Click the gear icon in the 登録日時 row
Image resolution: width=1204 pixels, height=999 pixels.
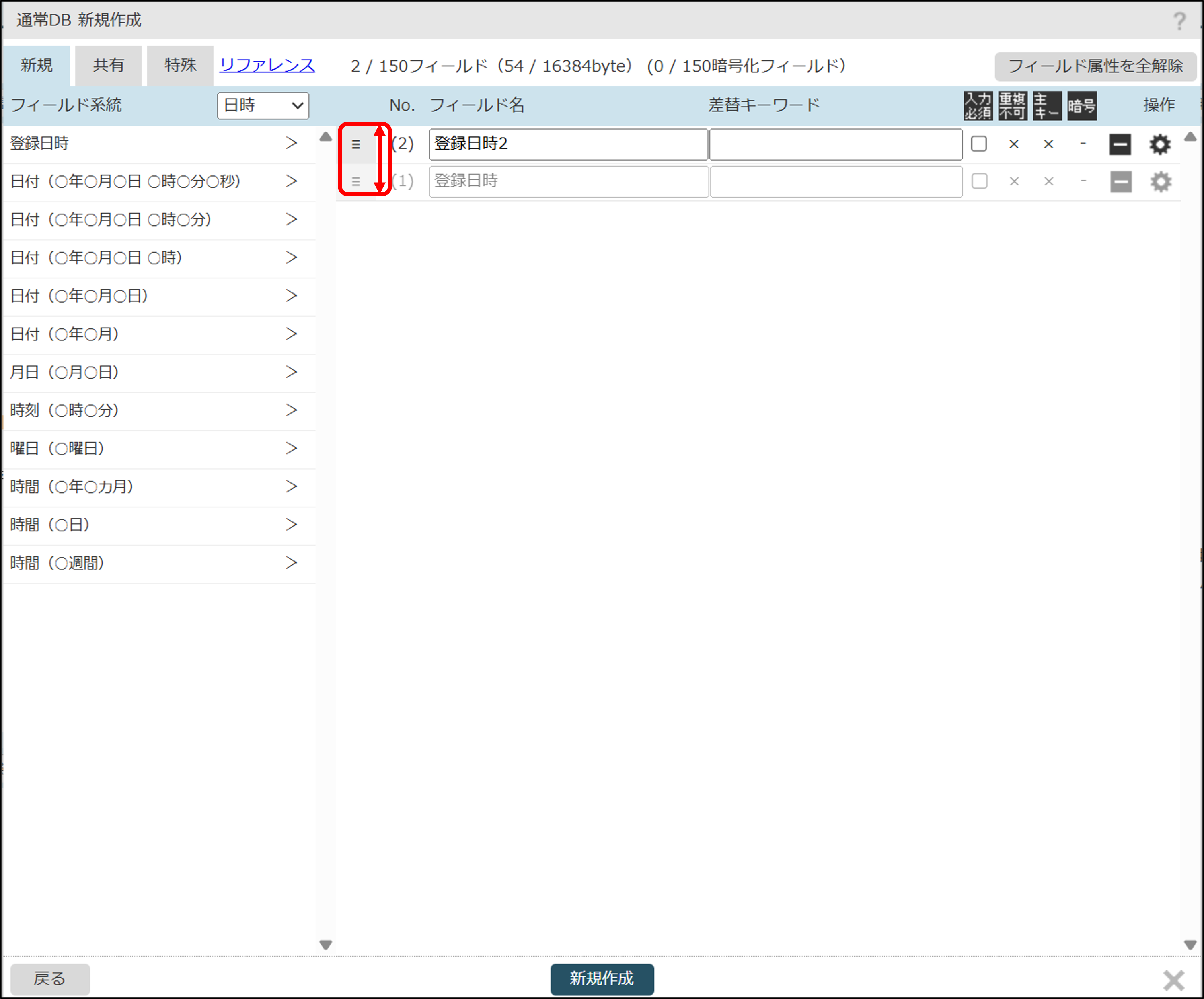[x=1161, y=182]
